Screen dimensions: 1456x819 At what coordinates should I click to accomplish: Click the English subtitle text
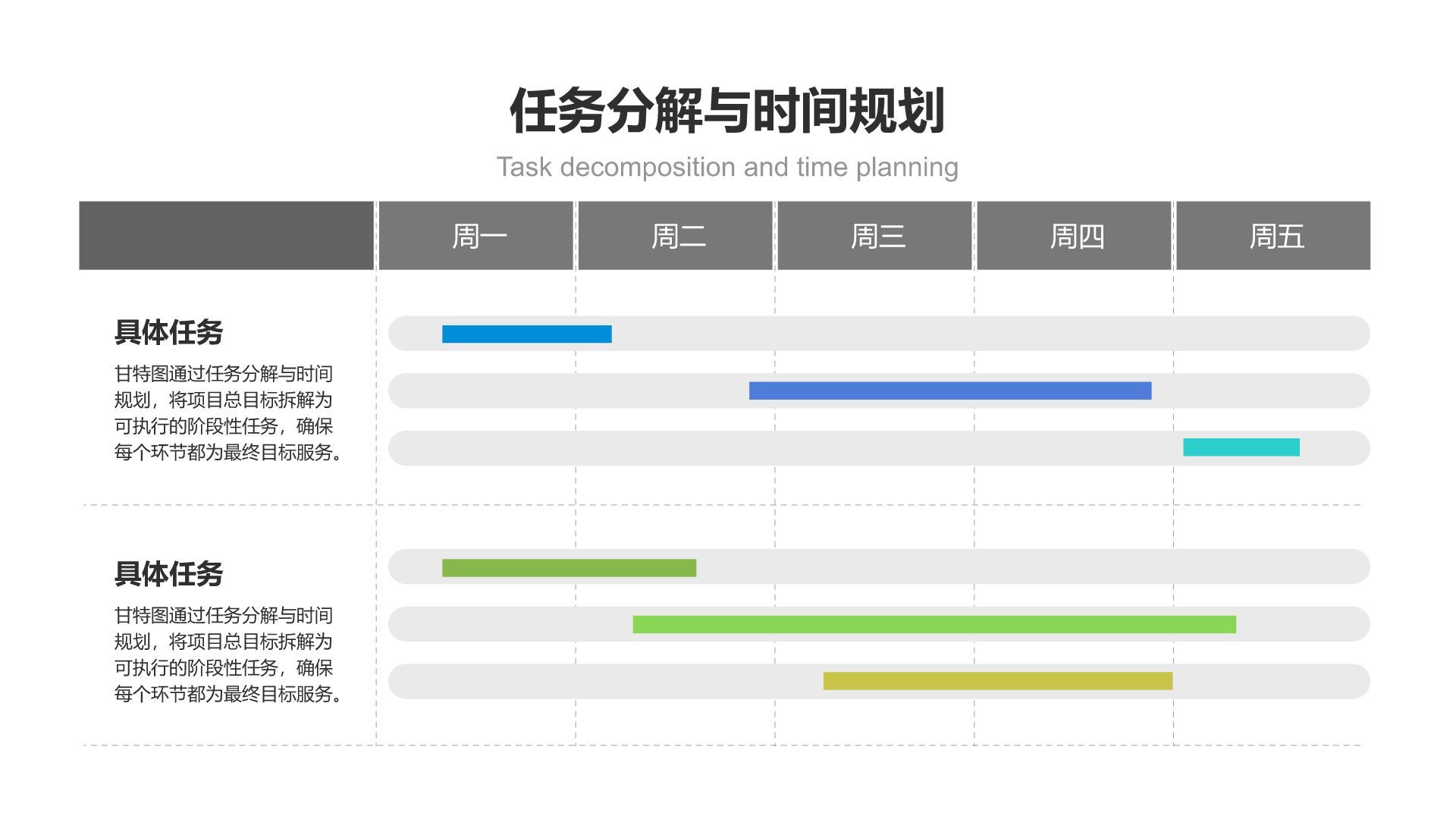coord(727,167)
